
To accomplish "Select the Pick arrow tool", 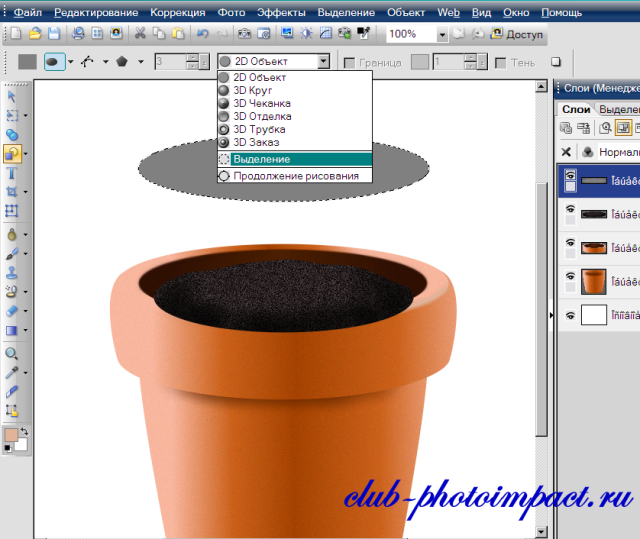I will pyautogui.click(x=11, y=97).
